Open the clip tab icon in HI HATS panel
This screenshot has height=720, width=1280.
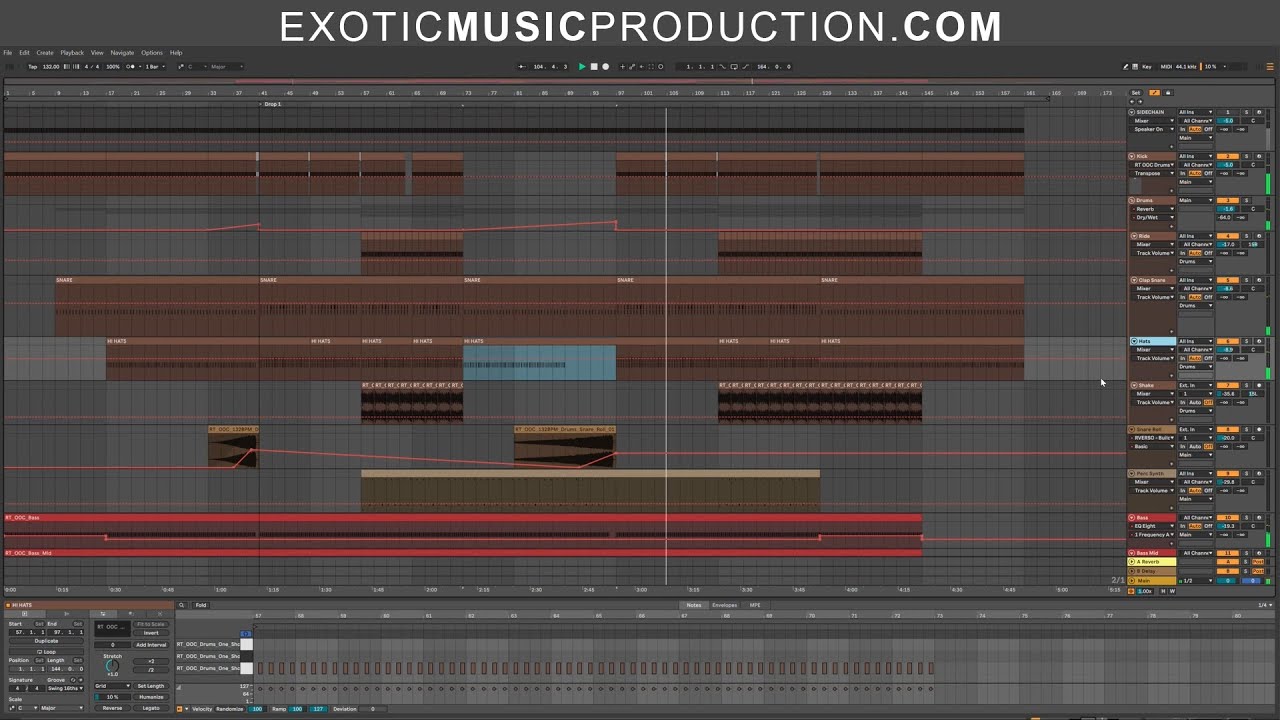[x=24, y=614]
